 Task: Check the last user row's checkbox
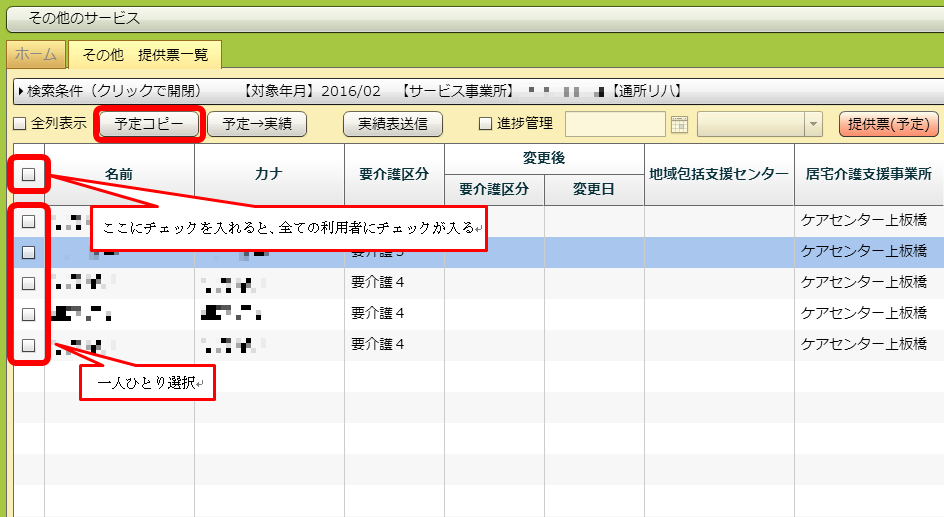[29, 345]
